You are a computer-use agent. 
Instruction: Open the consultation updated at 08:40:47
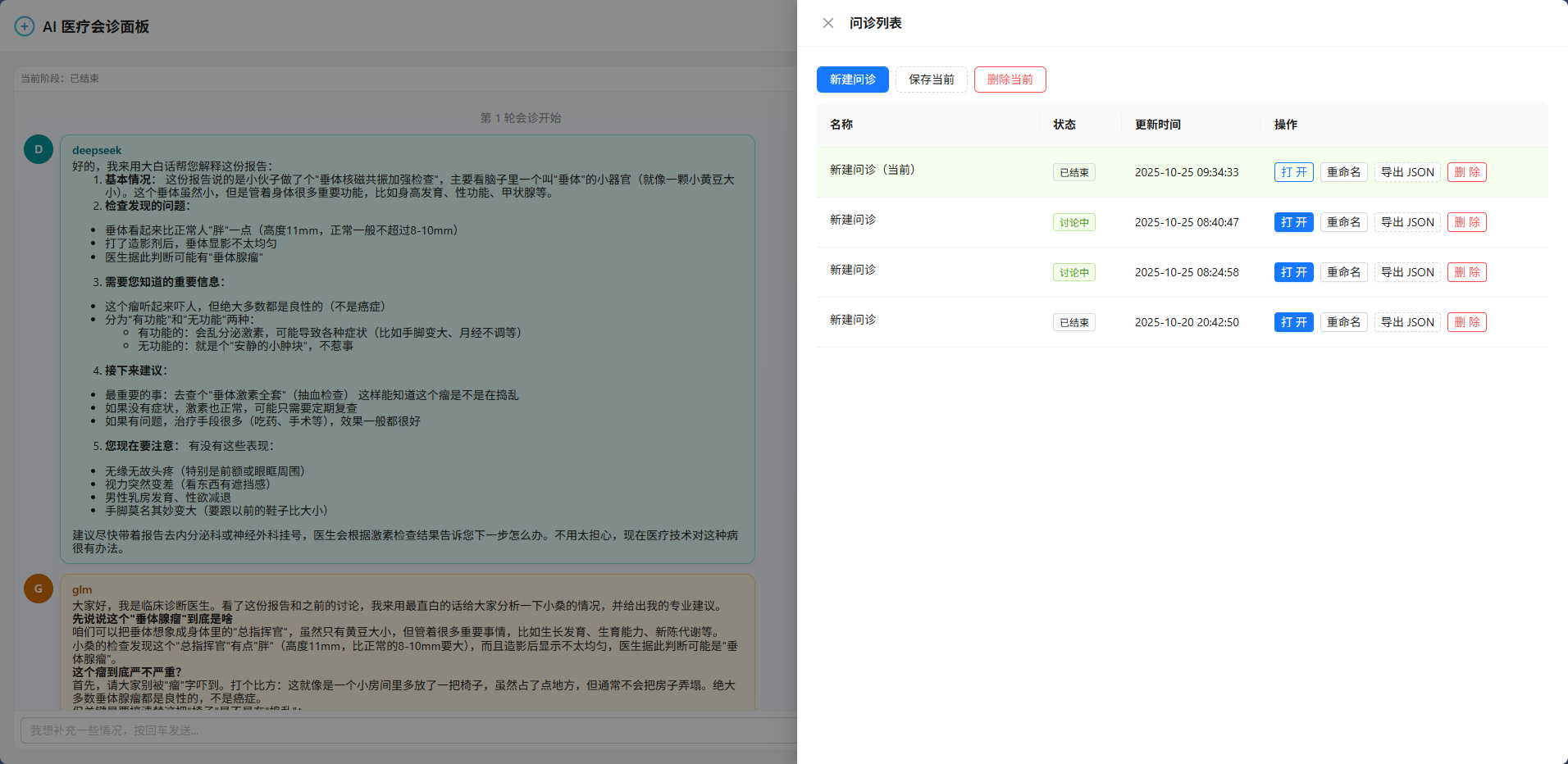coord(1293,222)
